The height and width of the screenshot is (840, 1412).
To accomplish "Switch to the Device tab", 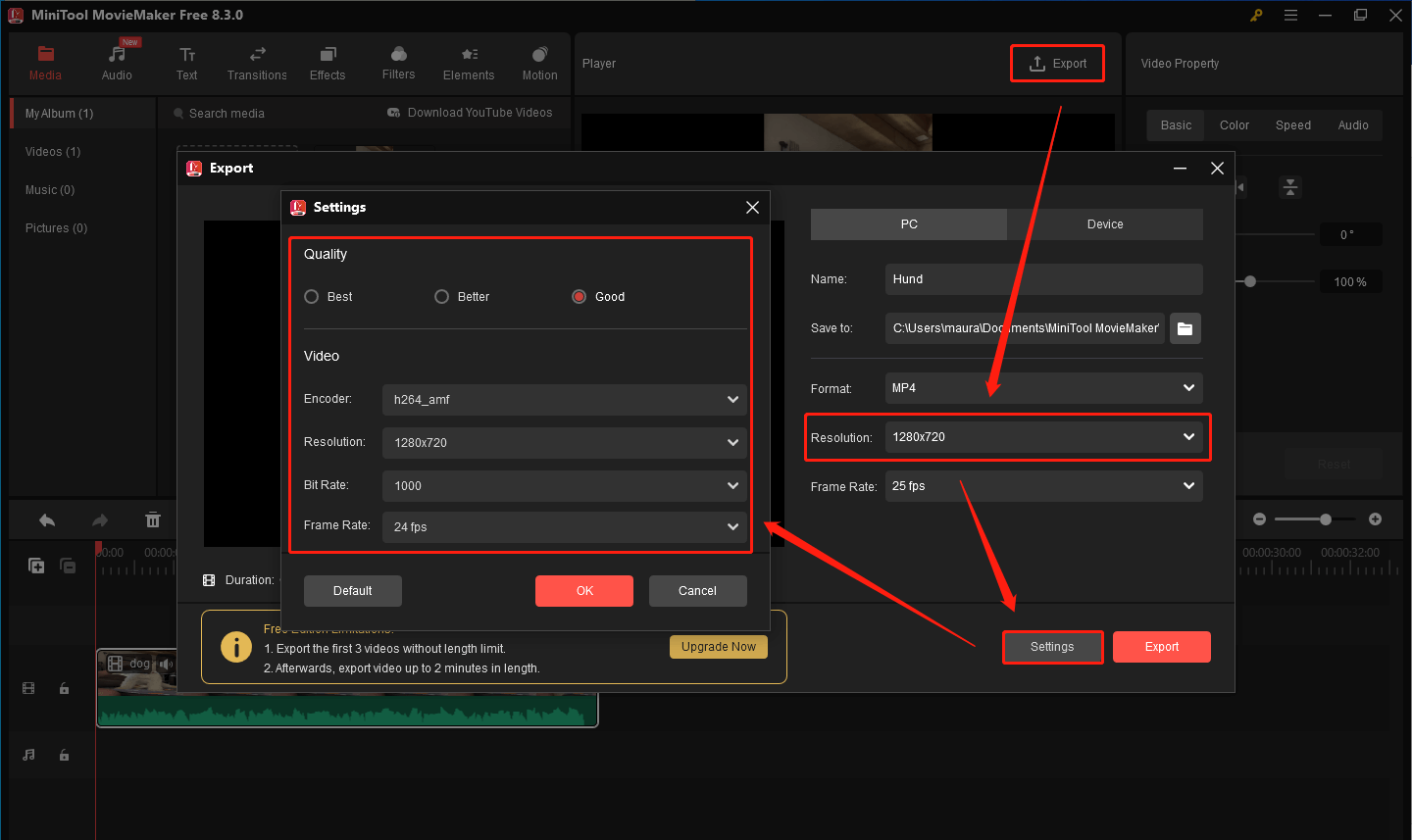I will pos(1105,224).
